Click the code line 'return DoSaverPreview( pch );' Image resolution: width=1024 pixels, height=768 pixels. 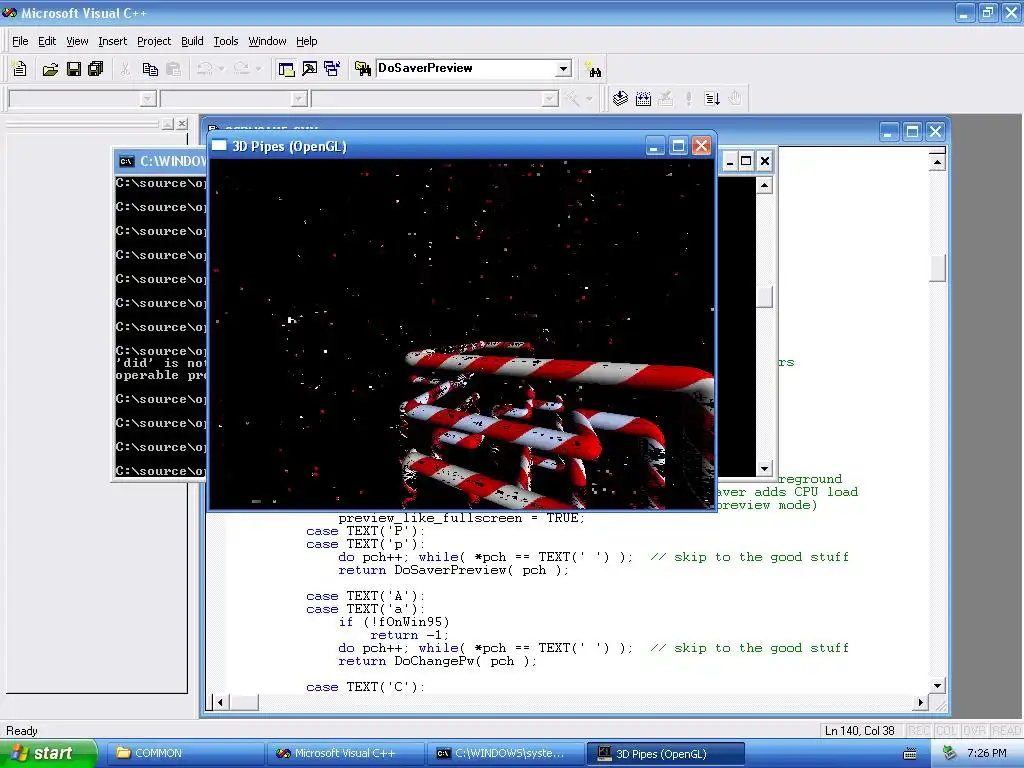click(453, 570)
